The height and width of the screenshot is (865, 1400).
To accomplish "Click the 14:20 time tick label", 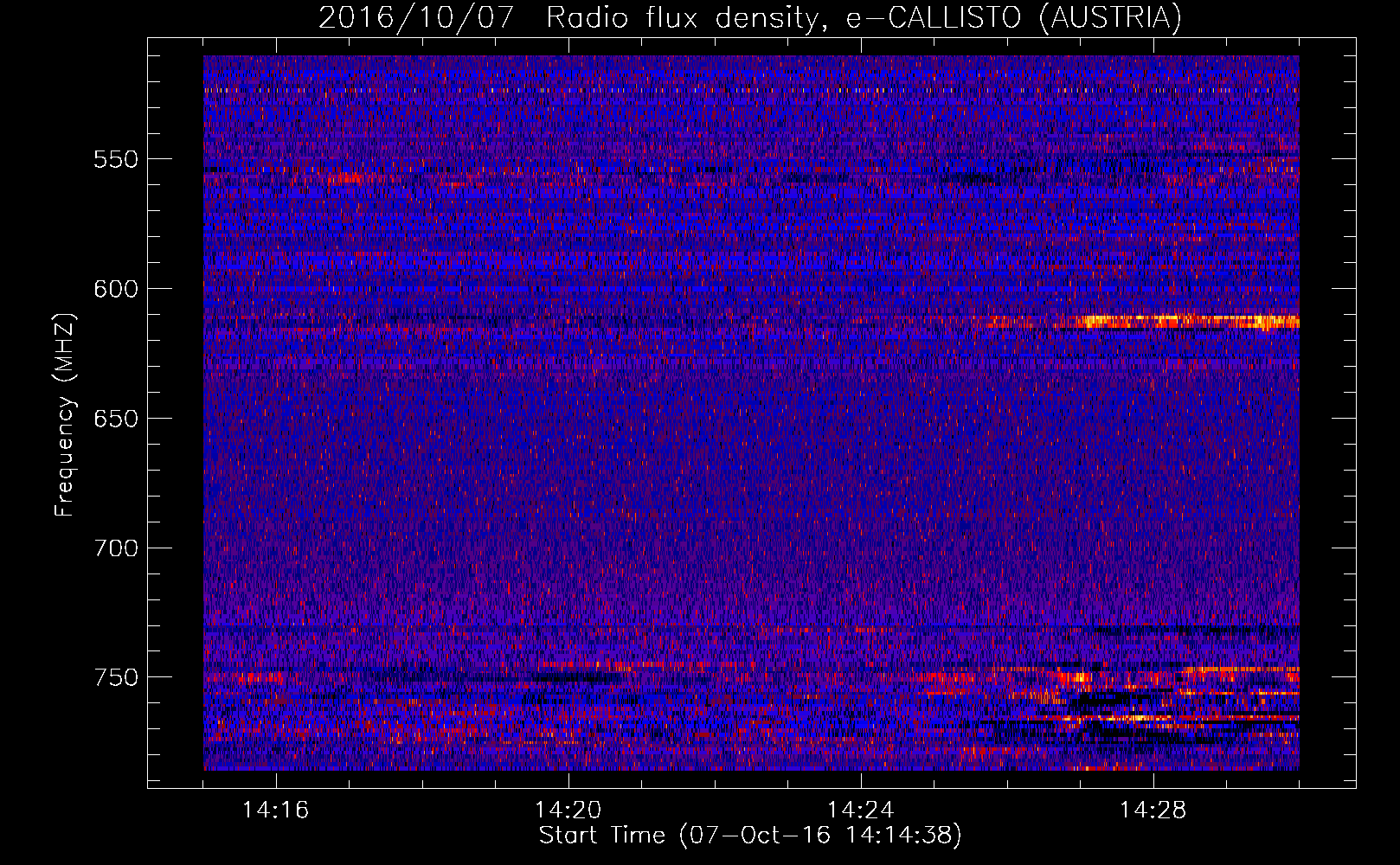I will pos(568,811).
